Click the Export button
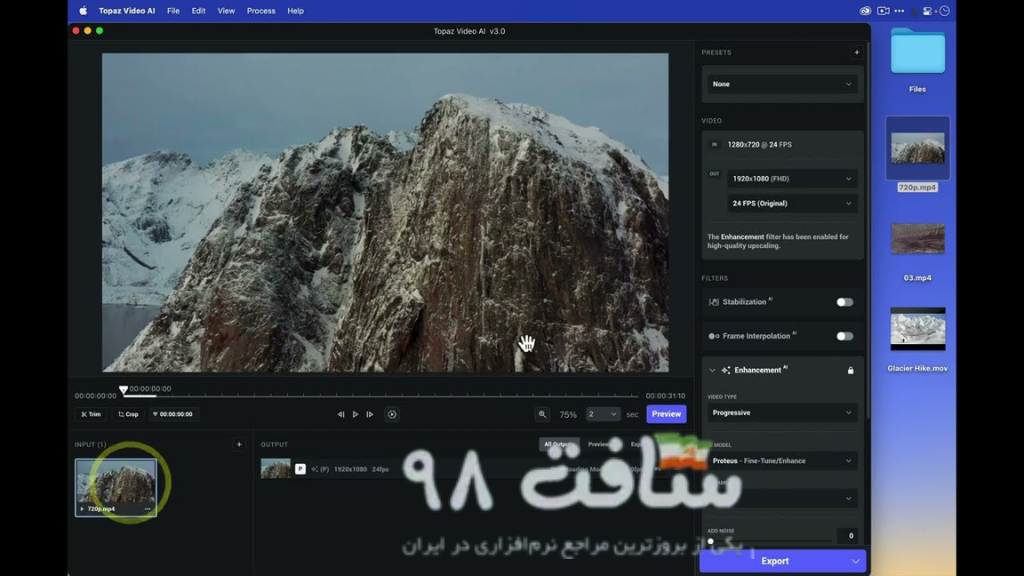Screen dimensions: 1024x576 coord(775,561)
